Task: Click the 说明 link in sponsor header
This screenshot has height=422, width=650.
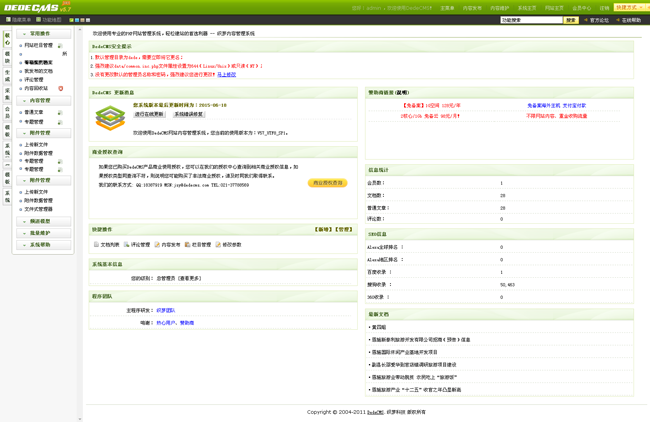Action: [x=402, y=92]
